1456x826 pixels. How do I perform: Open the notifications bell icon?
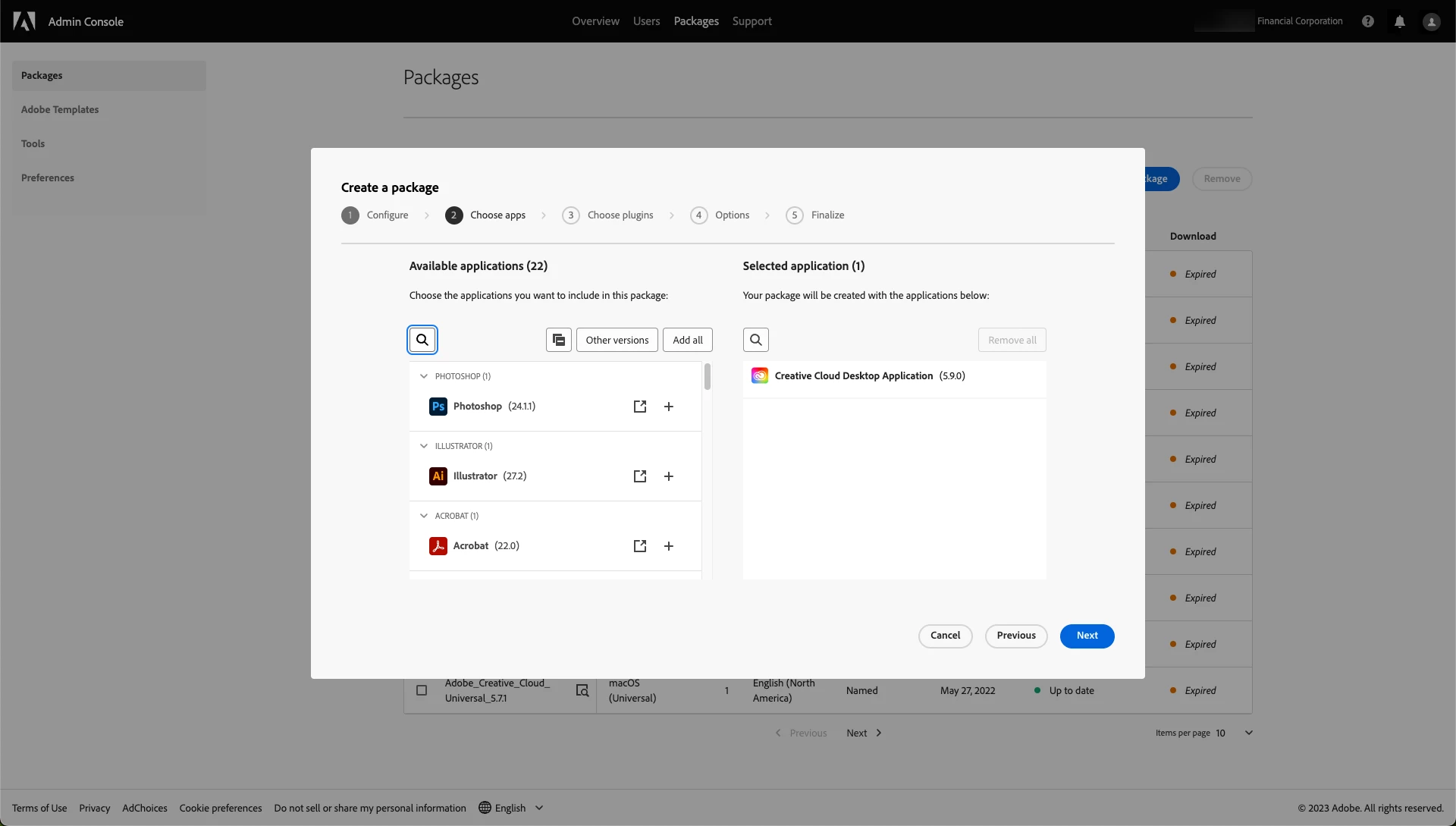(1400, 21)
